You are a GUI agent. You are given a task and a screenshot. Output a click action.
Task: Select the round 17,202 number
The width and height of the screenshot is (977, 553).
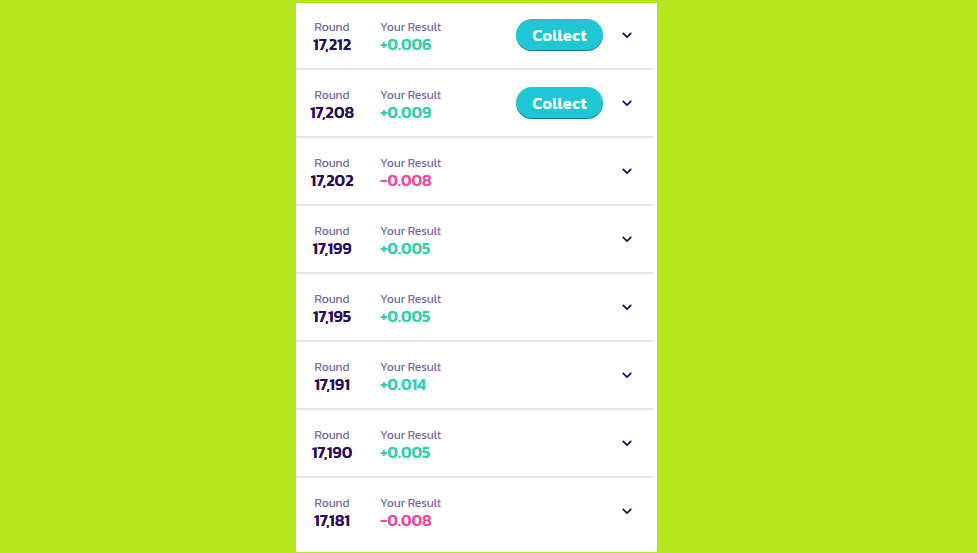332,181
